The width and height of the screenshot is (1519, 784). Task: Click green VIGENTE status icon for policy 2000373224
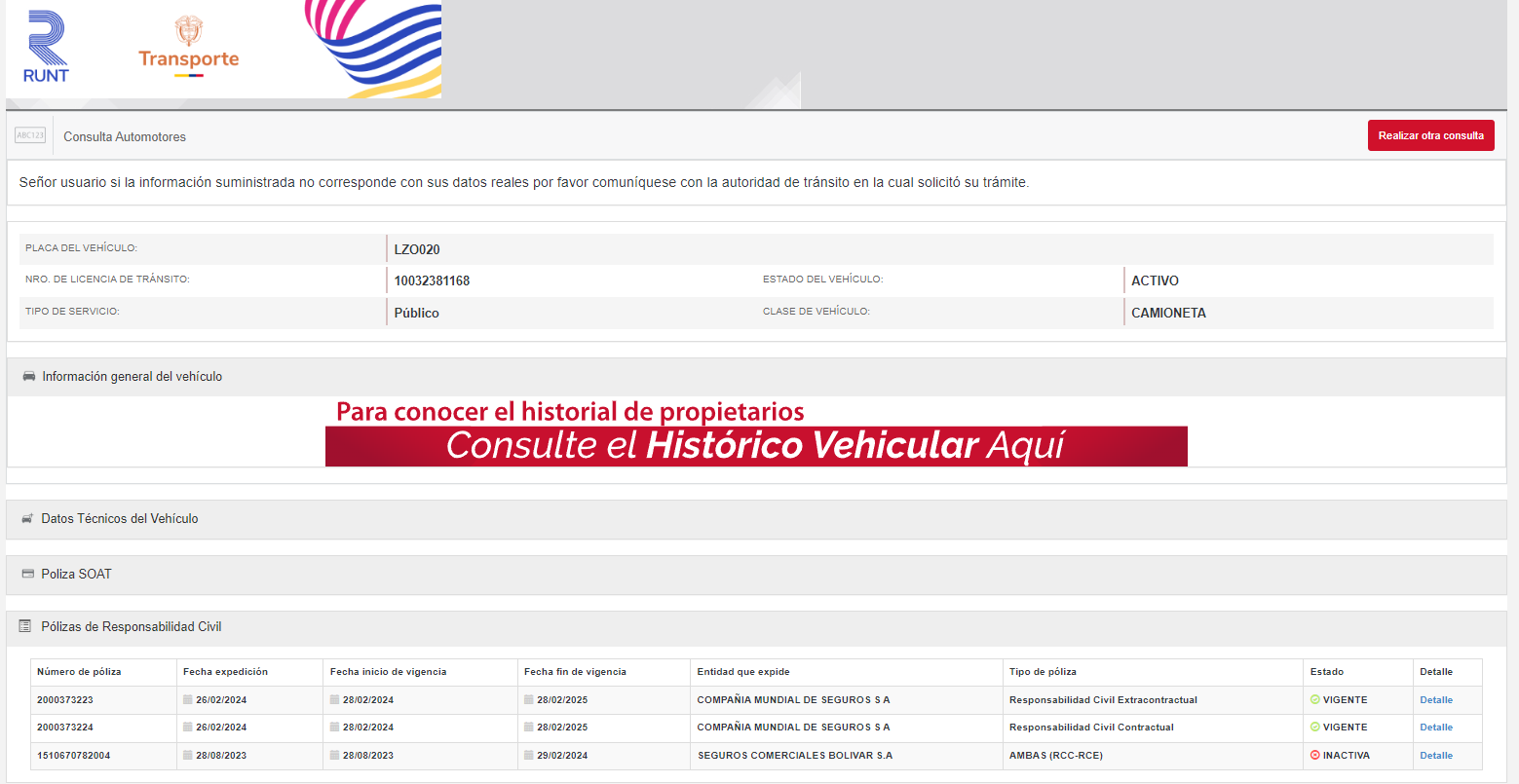(x=1314, y=727)
